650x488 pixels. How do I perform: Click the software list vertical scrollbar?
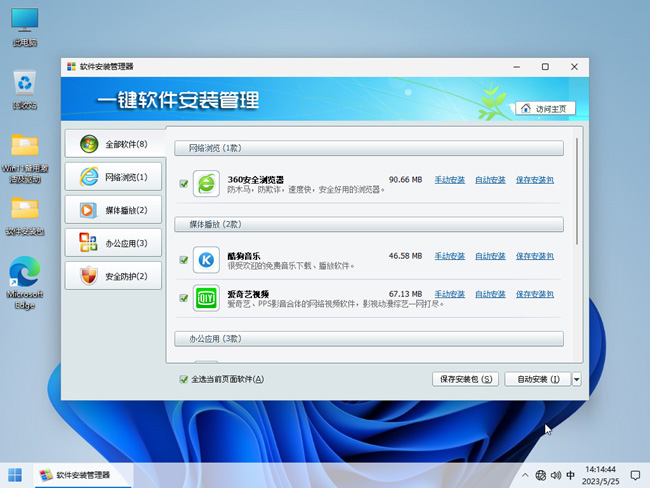577,191
